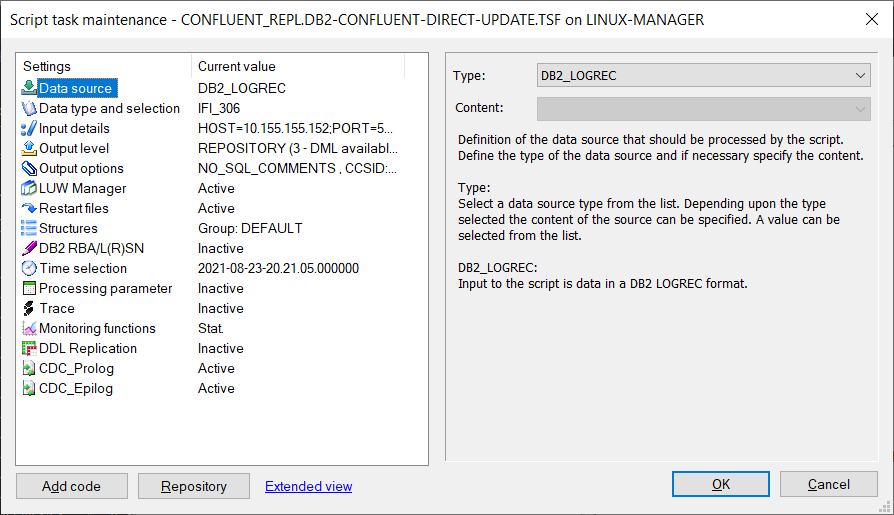Confirm with the OK button

coord(721,484)
